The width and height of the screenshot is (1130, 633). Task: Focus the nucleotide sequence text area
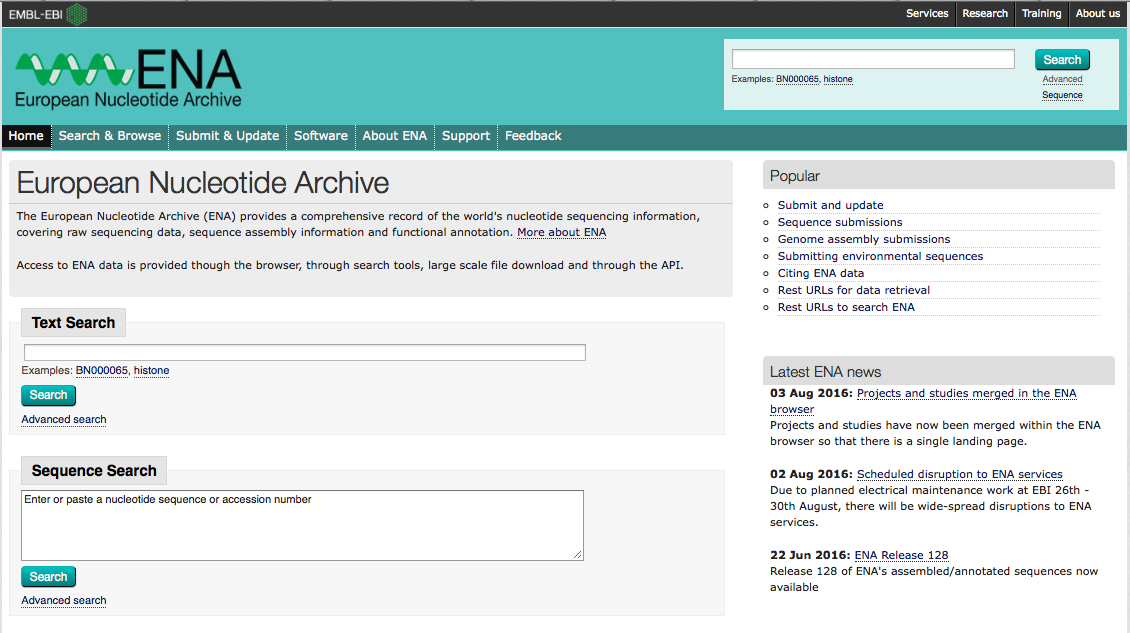(x=302, y=526)
